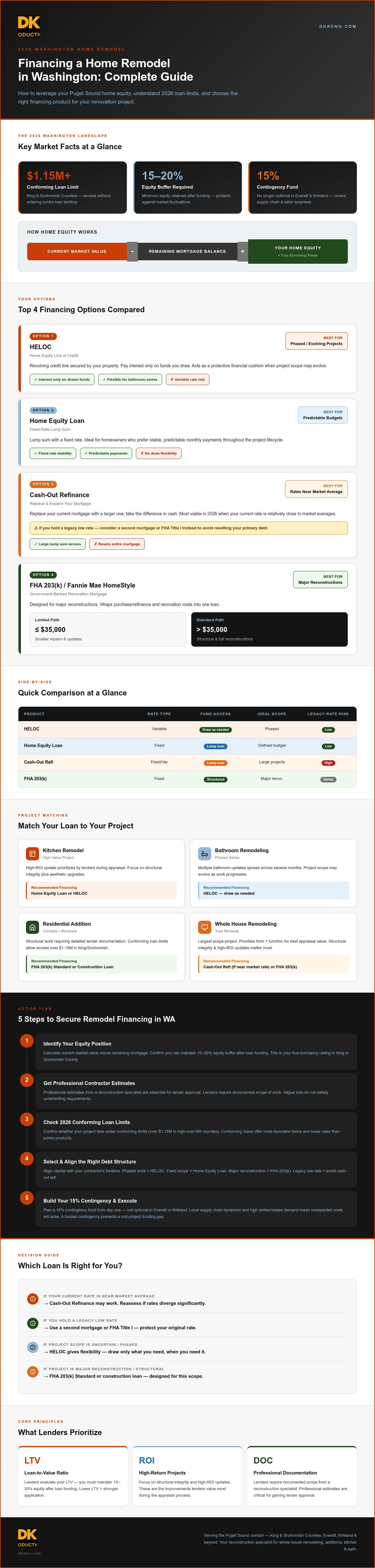Viewport: 375px width, 1568px height.
Task: Click the equals operator in the home equity formula
Action: pyautogui.click(x=242, y=252)
